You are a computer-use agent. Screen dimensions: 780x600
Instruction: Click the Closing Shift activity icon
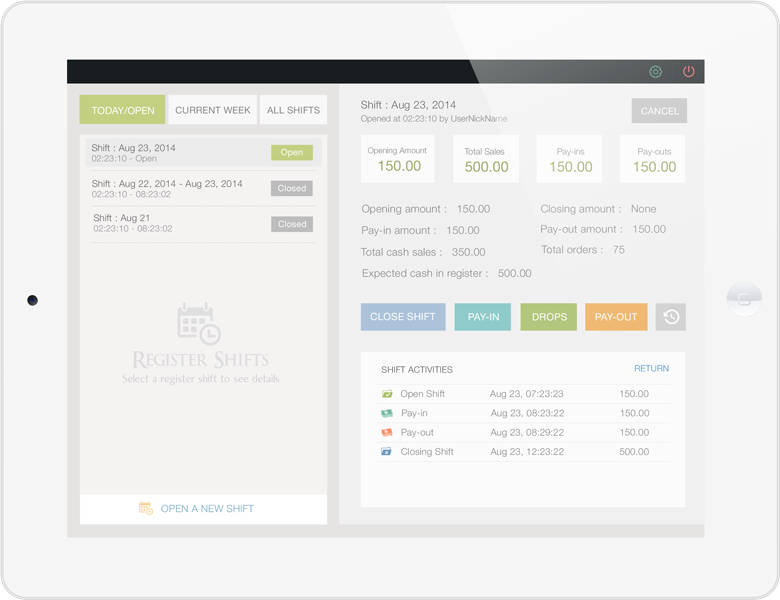pyautogui.click(x=387, y=452)
